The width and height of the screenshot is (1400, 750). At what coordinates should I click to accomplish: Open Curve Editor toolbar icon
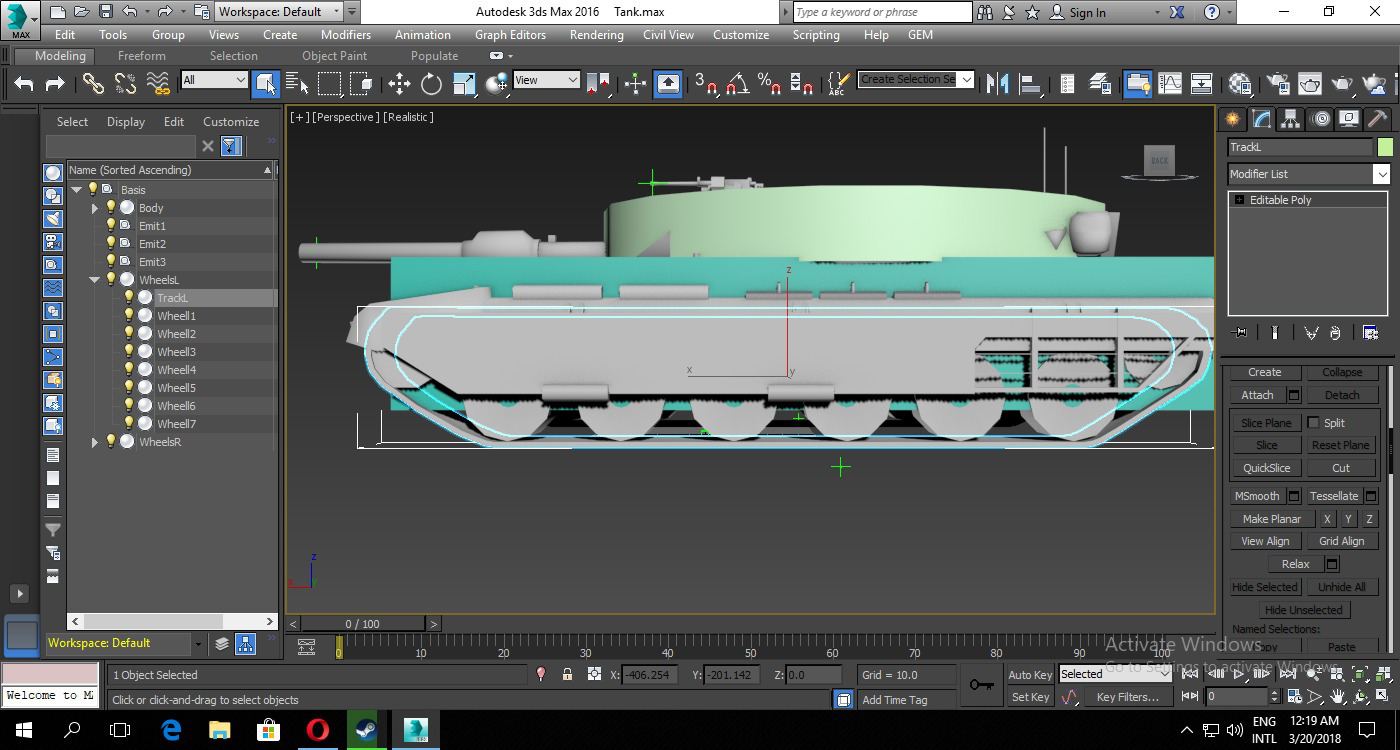1169,83
